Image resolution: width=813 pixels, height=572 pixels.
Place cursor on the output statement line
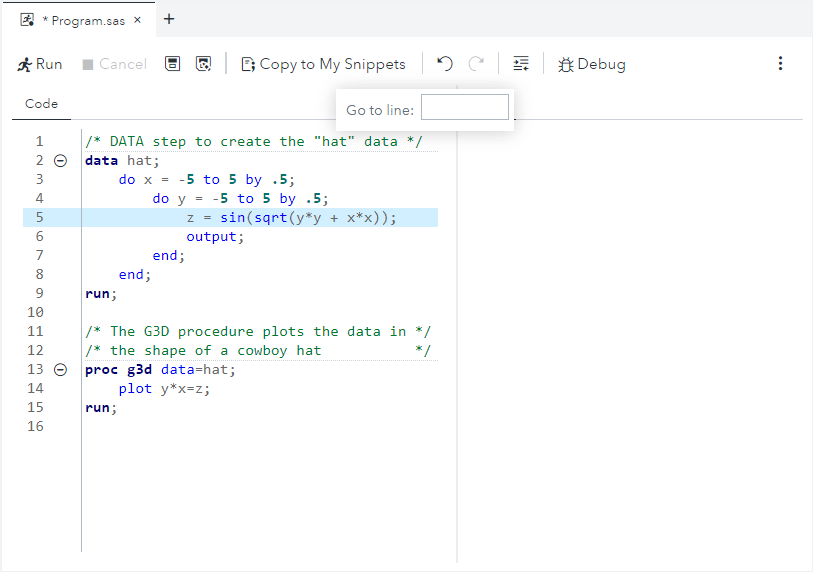(214, 237)
